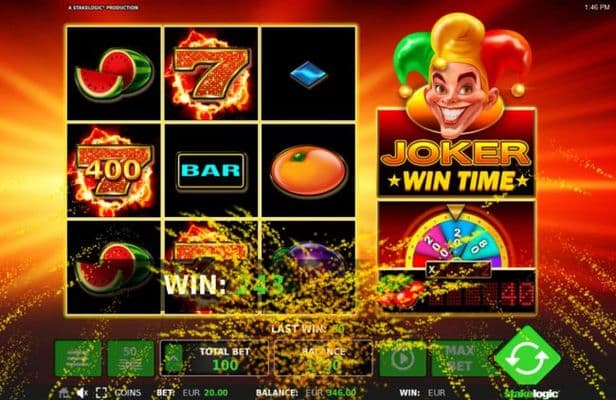Go to home icon in bottom bar

pos(64,393)
